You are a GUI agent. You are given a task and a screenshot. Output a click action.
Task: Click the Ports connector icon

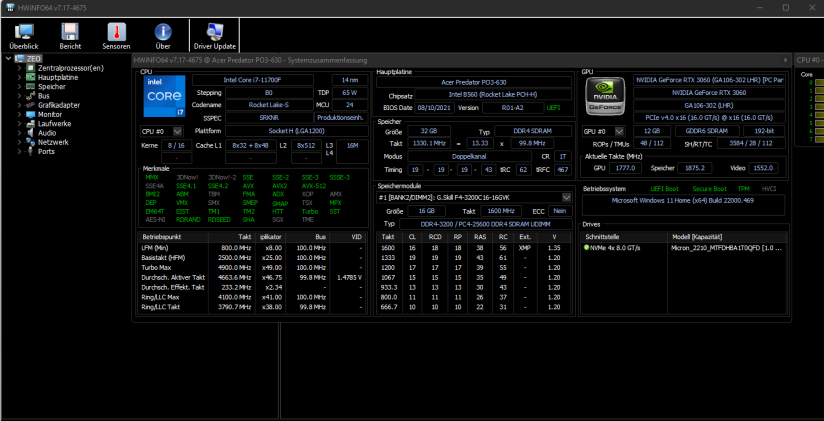click(x=30, y=151)
